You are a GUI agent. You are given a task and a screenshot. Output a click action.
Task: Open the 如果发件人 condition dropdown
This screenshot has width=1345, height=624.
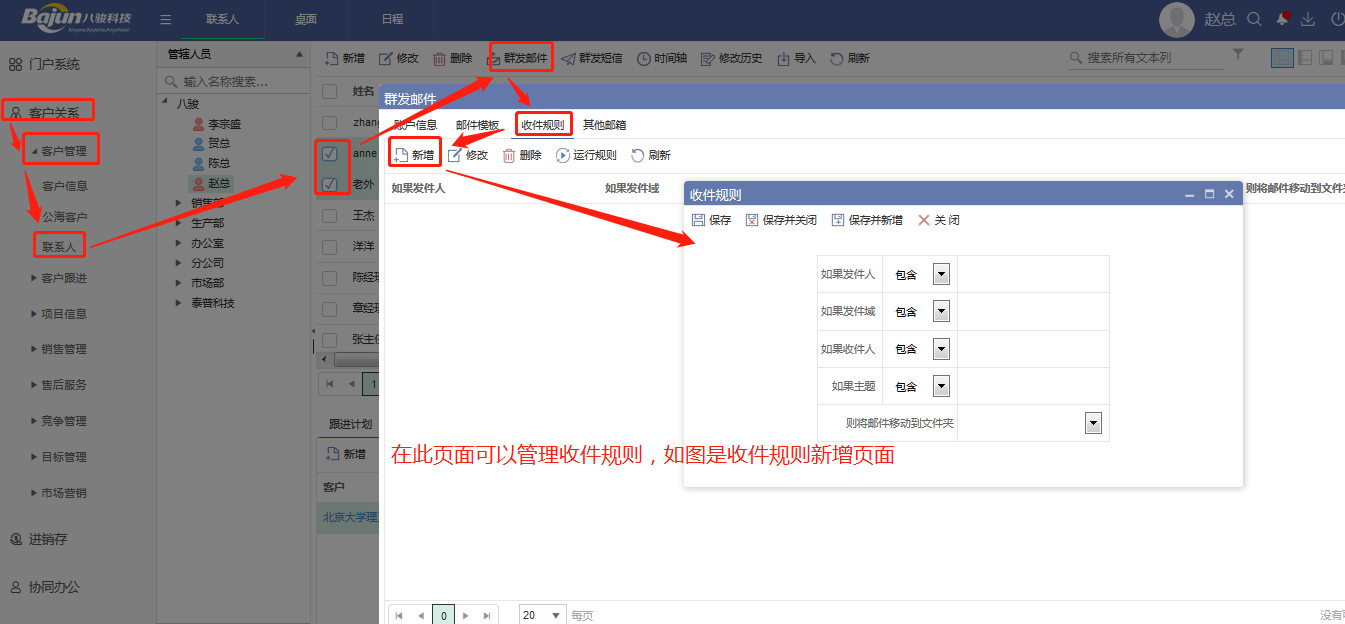point(941,274)
